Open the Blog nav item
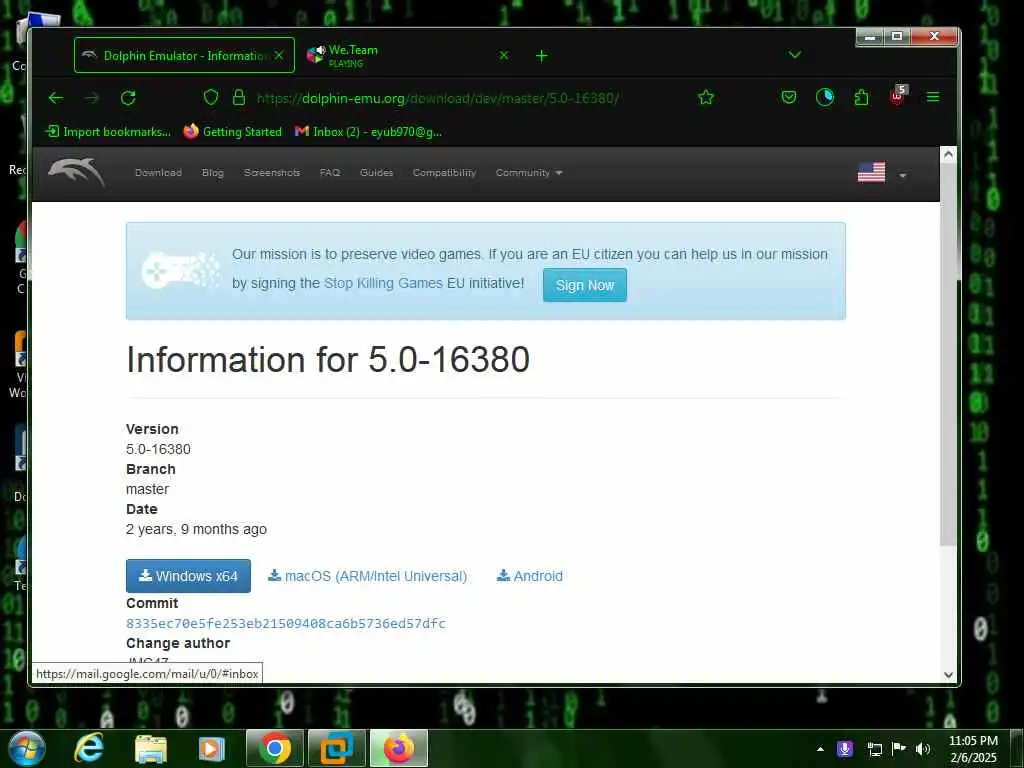Viewport: 1024px width, 768px height. point(213,173)
